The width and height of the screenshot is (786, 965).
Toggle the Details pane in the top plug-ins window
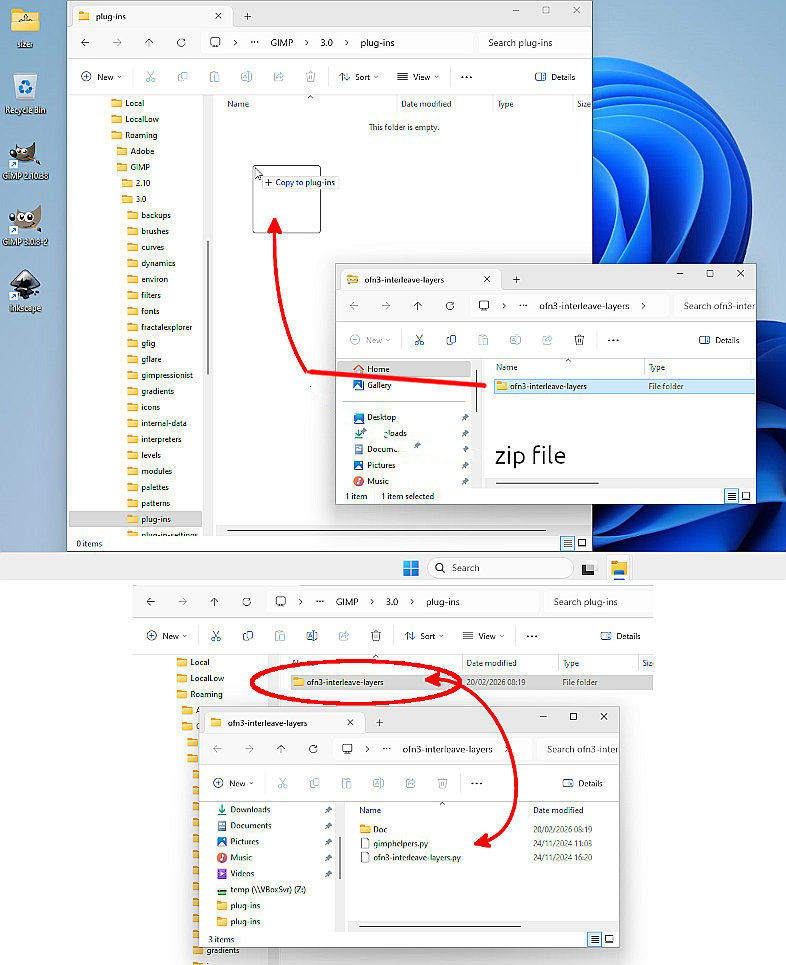tap(555, 77)
